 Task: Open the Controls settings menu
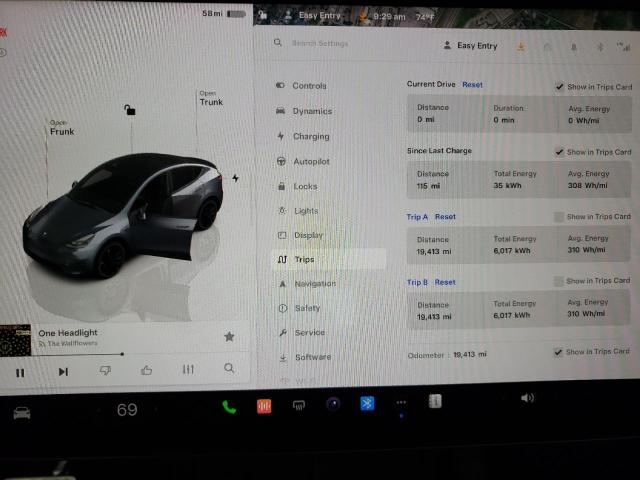(302, 86)
